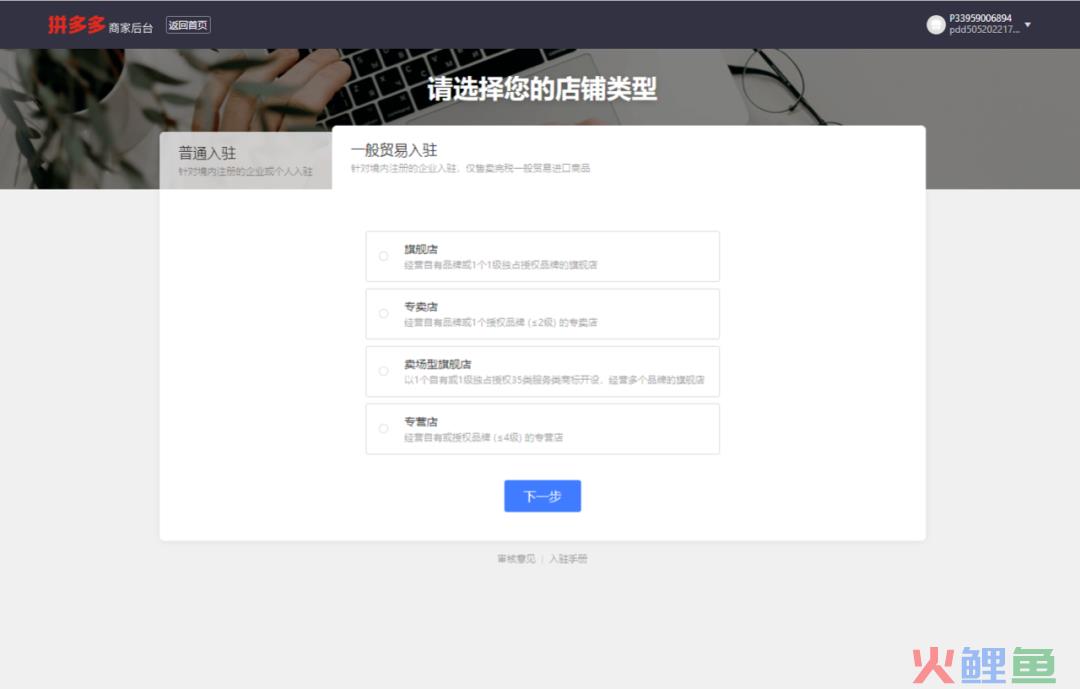Switch to the 一般贸易入驻 tab
Image resolution: width=1080 pixels, height=689 pixels.
pos(394,150)
